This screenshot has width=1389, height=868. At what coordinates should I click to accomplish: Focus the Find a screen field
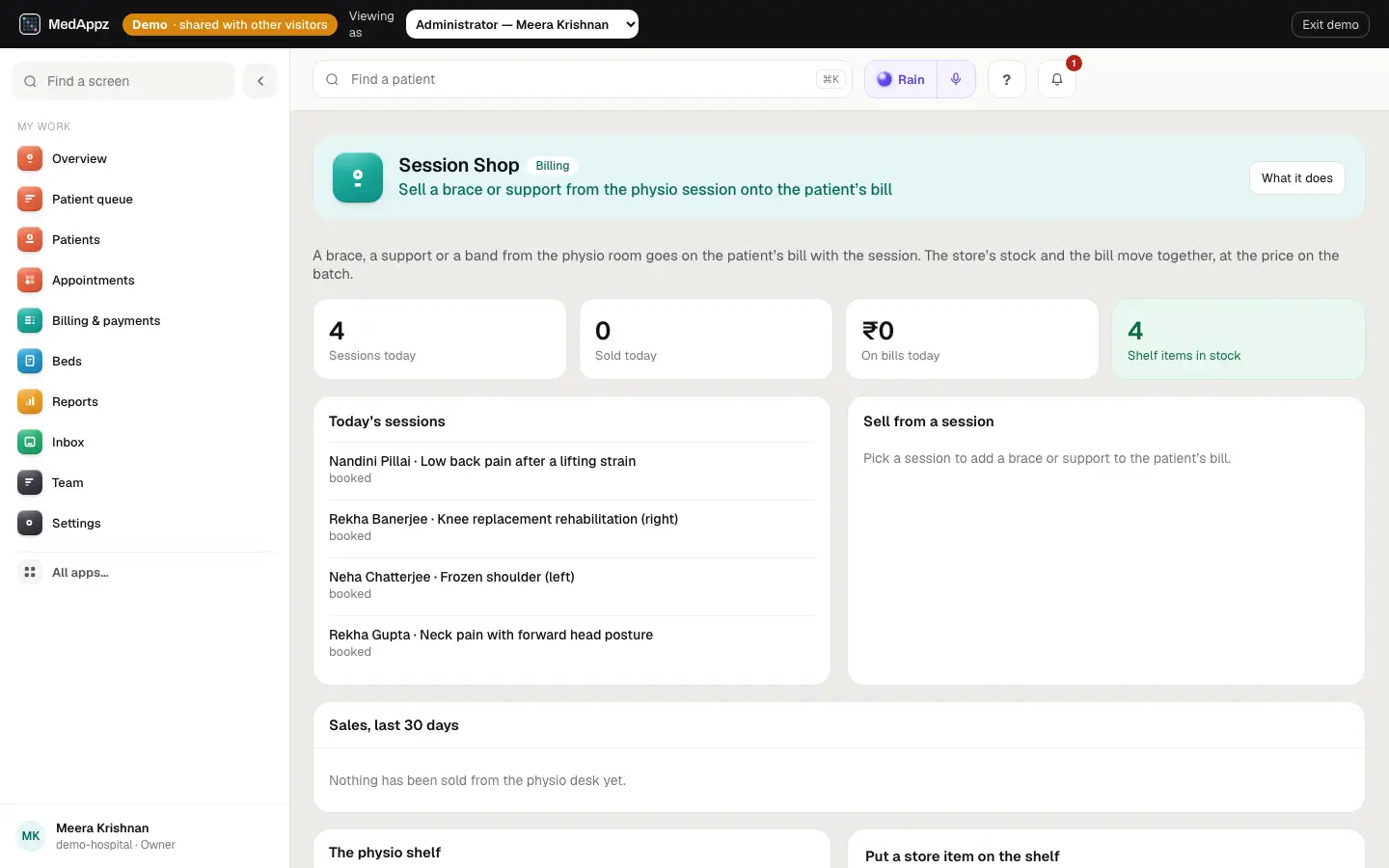pos(123,81)
